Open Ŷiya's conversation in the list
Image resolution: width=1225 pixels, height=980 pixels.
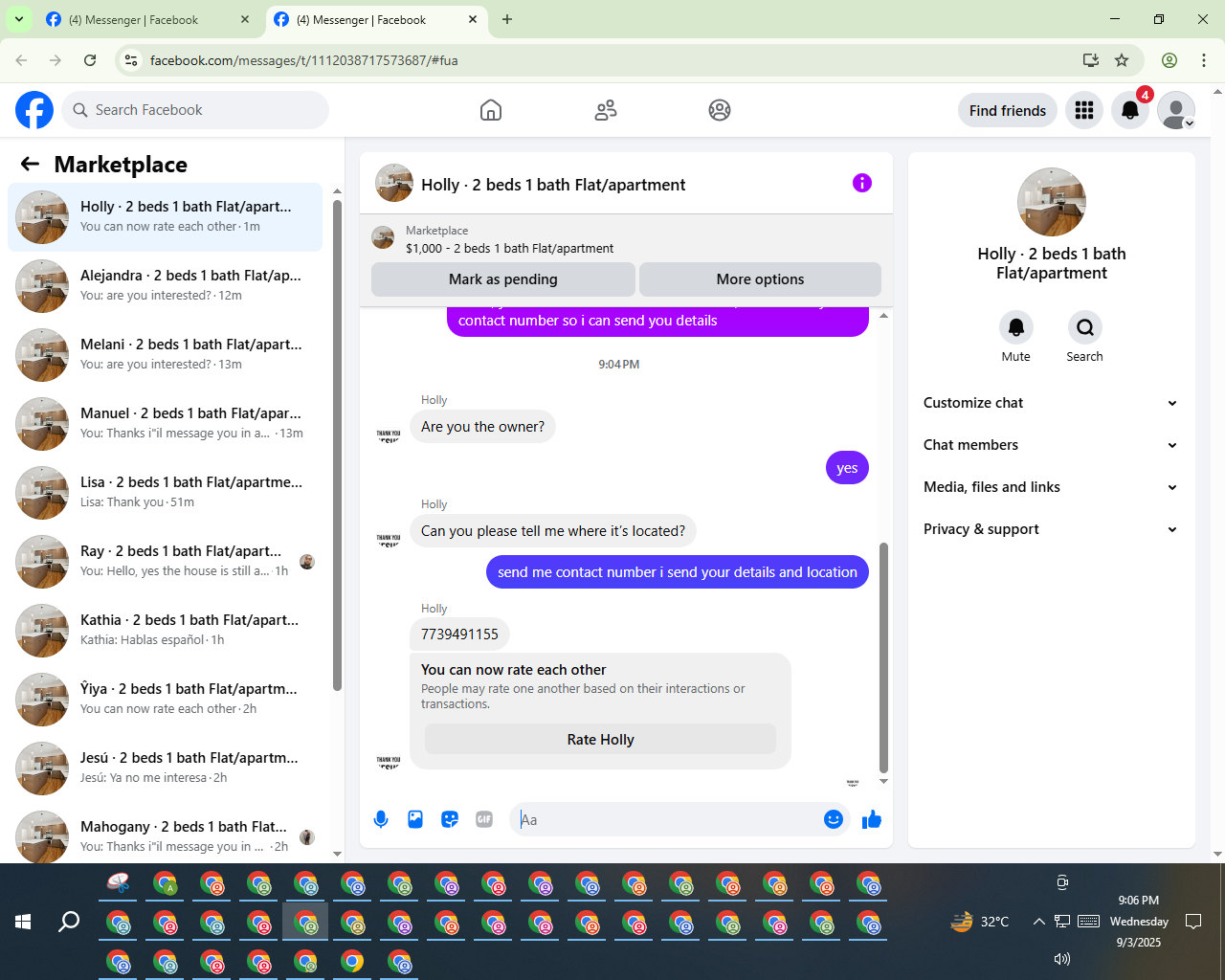click(x=166, y=700)
